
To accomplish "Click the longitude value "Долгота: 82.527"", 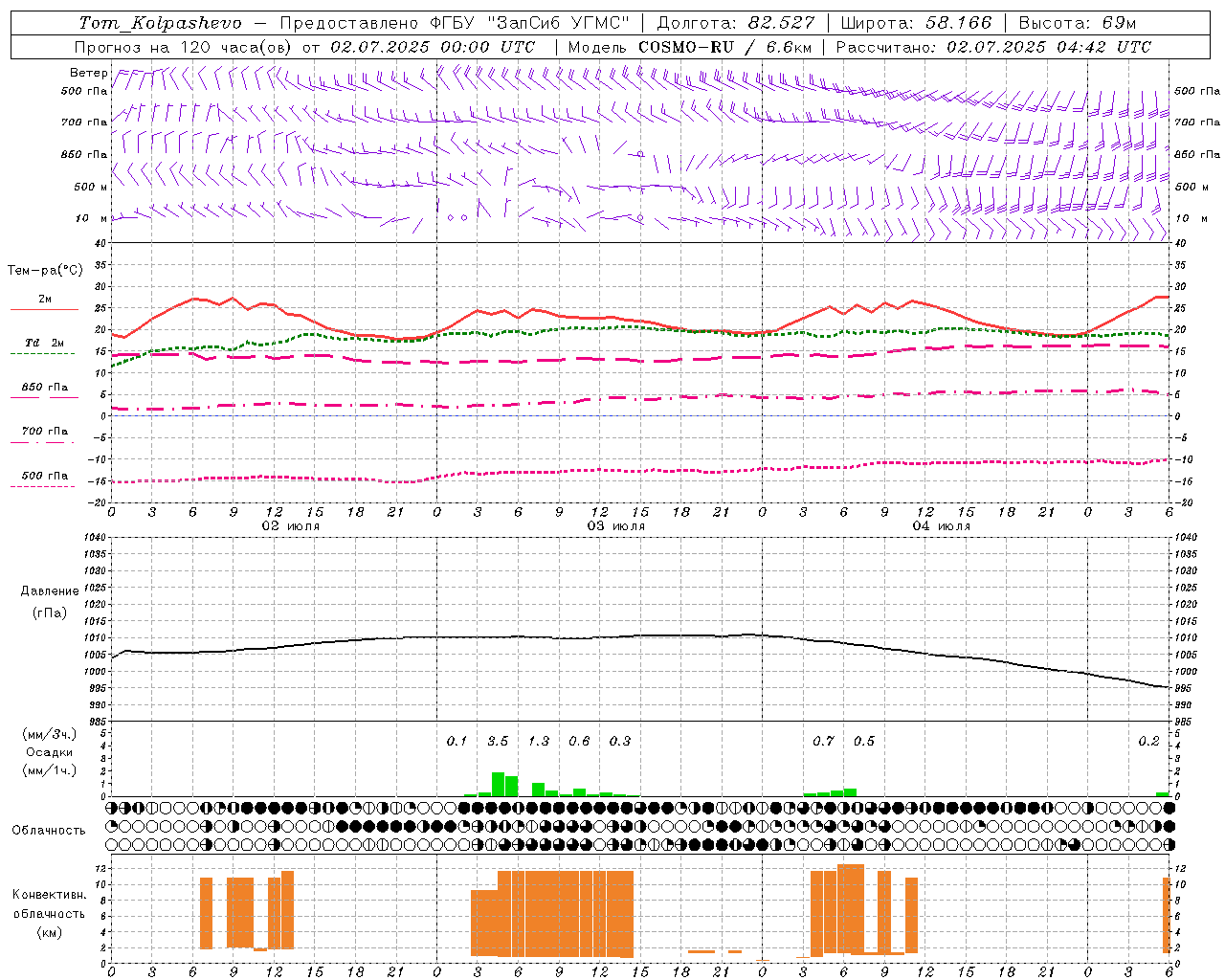I will coord(736,23).
